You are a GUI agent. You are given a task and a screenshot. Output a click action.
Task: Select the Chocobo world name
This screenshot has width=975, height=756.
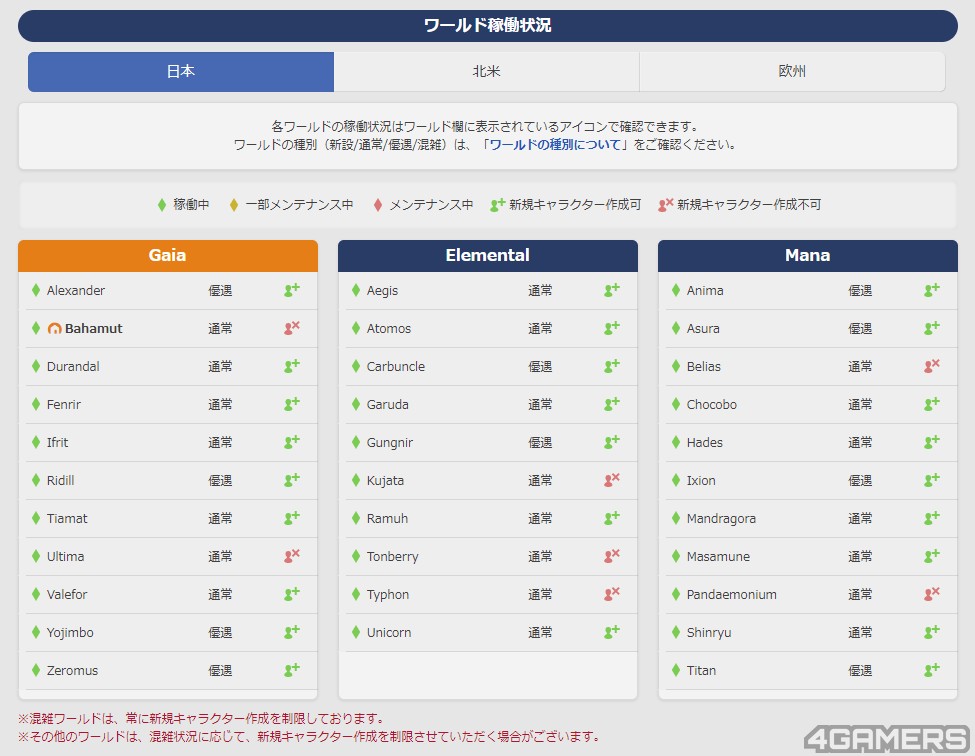pyautogui.click(x=711, y=405)
